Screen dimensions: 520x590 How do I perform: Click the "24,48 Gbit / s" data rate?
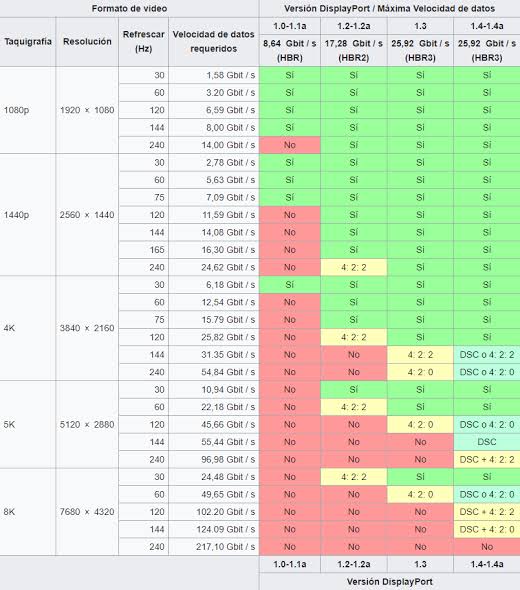[x=228, y=477]
